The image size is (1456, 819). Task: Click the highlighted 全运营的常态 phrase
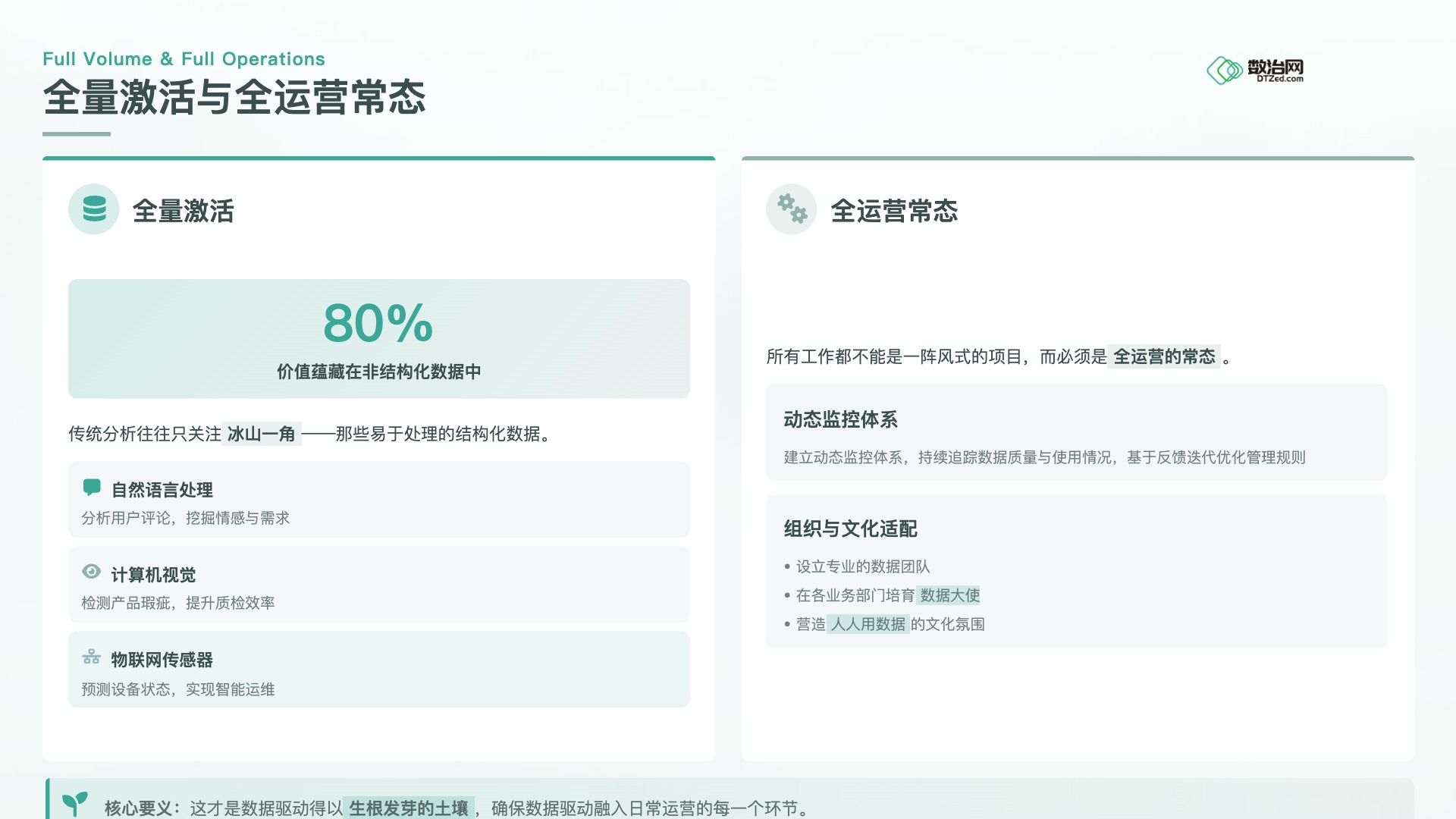coord(1164,356)
